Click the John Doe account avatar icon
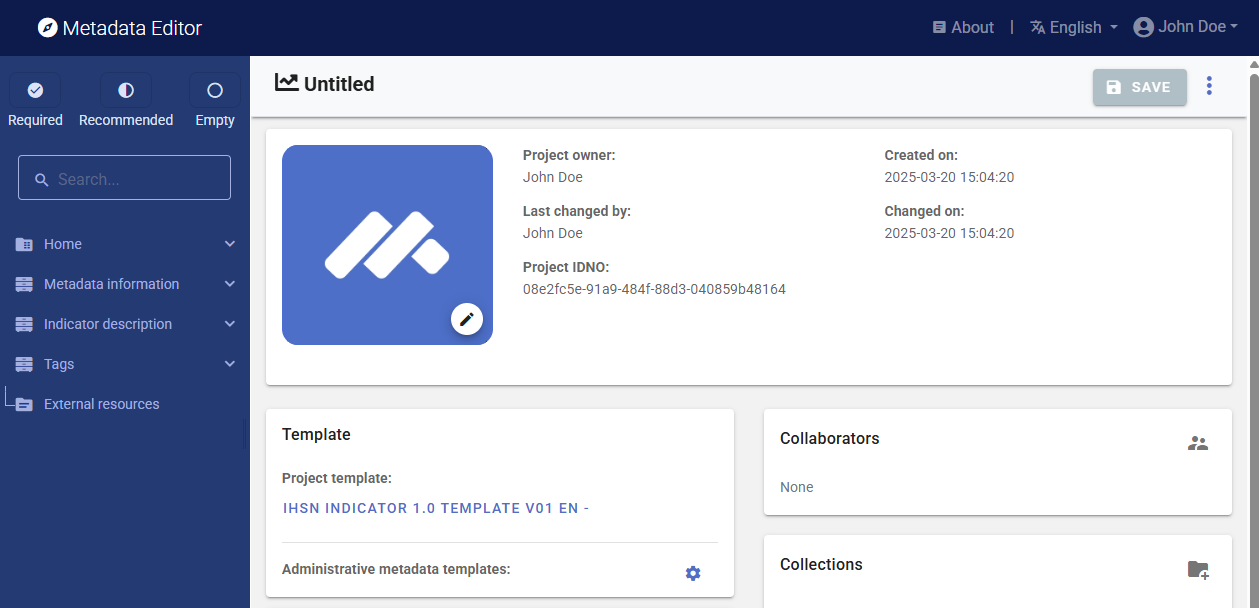The width and height of the screenshot is (1259, 608). click(x=1143, y=28)
